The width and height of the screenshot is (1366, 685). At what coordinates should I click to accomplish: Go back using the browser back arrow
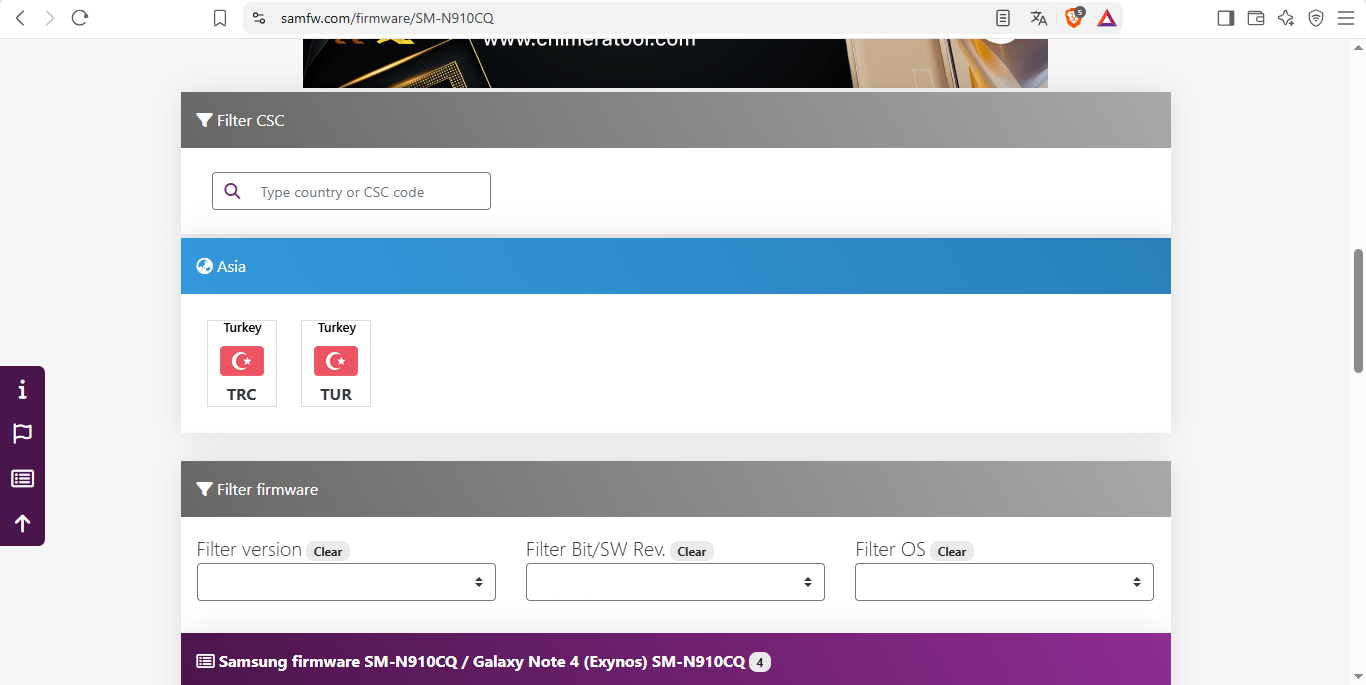(20, 18)
